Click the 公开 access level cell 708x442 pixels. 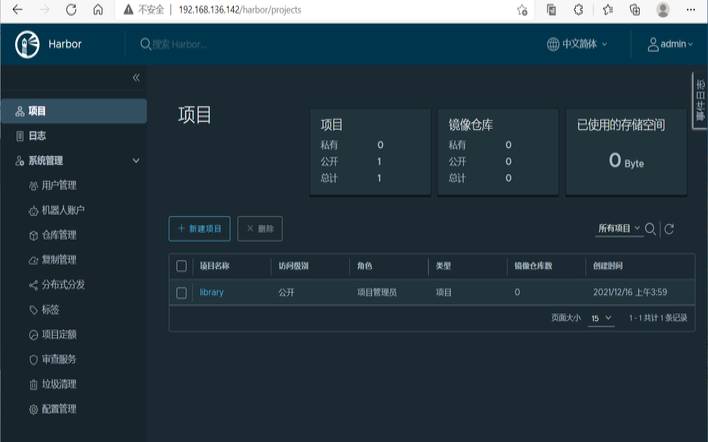[286, 293]
